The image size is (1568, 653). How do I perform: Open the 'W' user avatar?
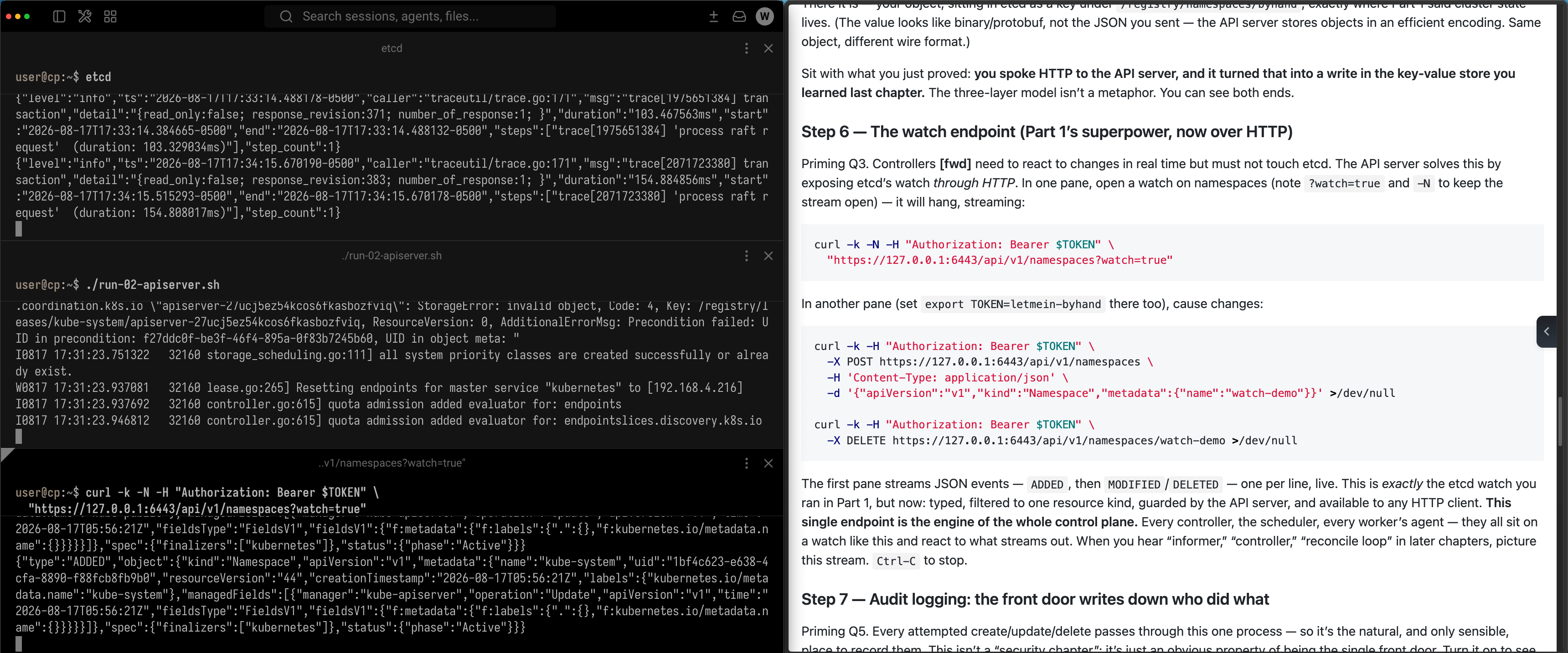[x=764, y=16]
